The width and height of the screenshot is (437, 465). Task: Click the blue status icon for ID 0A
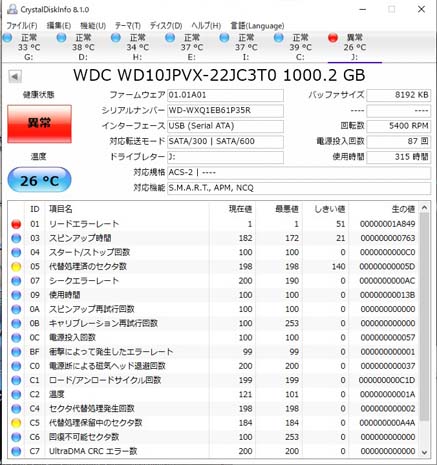click(x=16, y=309)
